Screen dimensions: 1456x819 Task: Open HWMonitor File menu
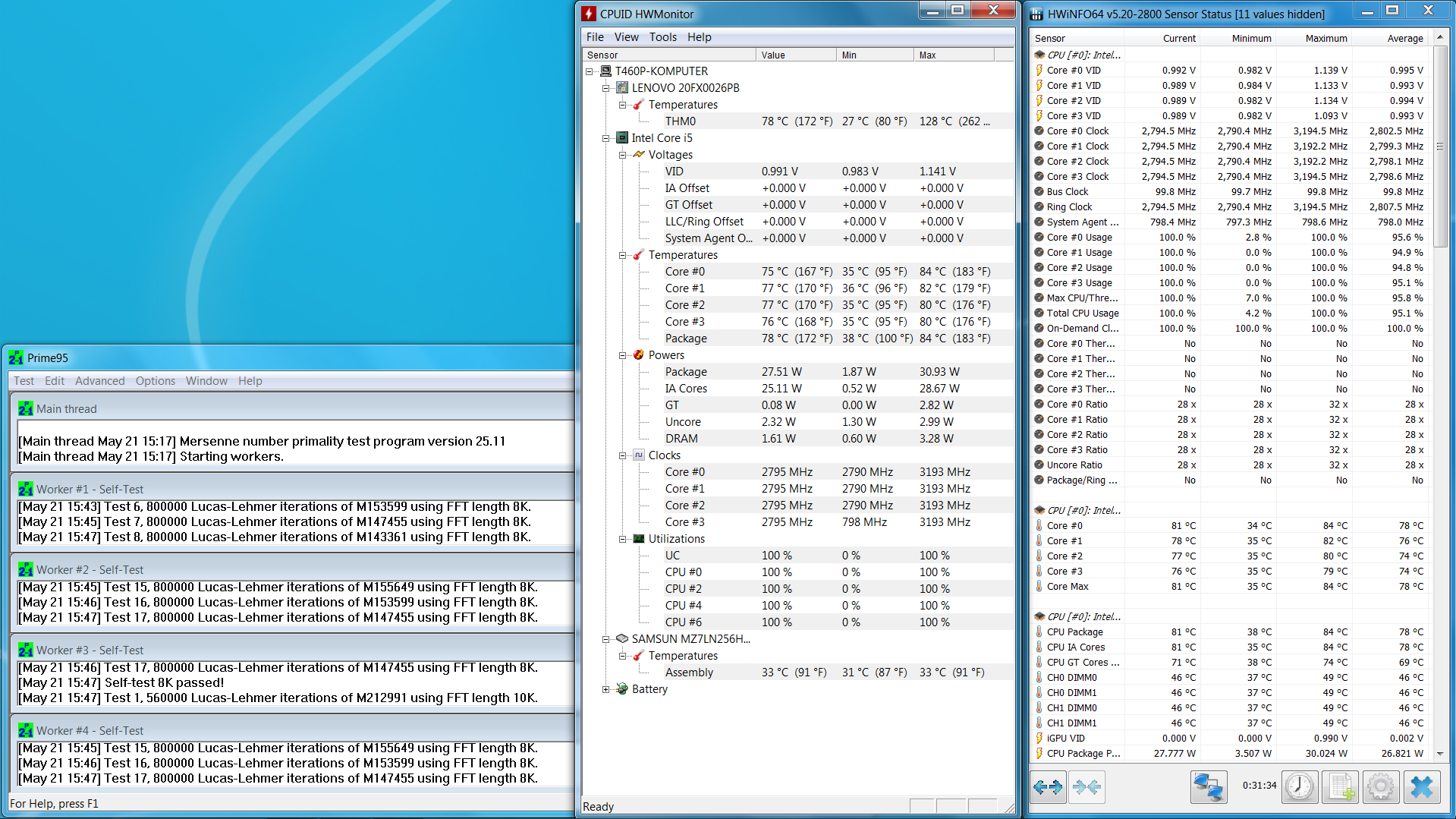point(595,37)
